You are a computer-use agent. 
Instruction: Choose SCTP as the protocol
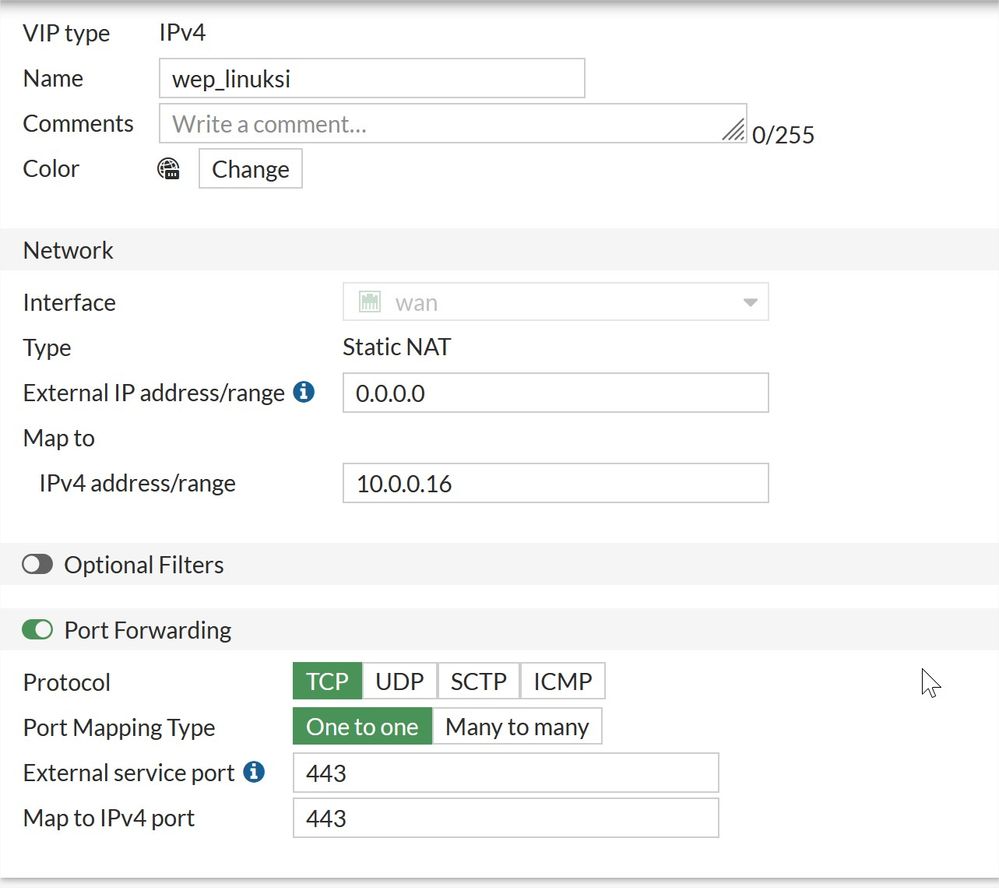click(x=478, y=681)
